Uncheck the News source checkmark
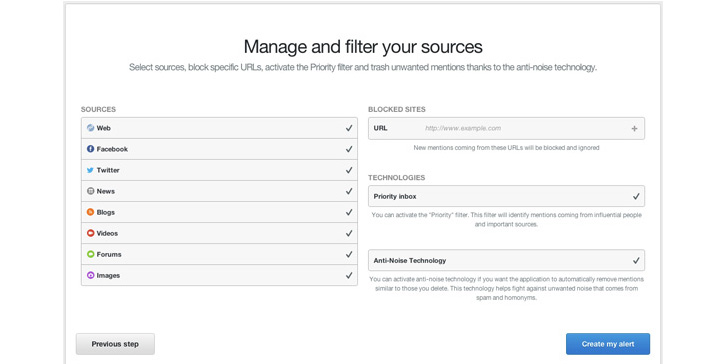 click(x=349, y=191)
